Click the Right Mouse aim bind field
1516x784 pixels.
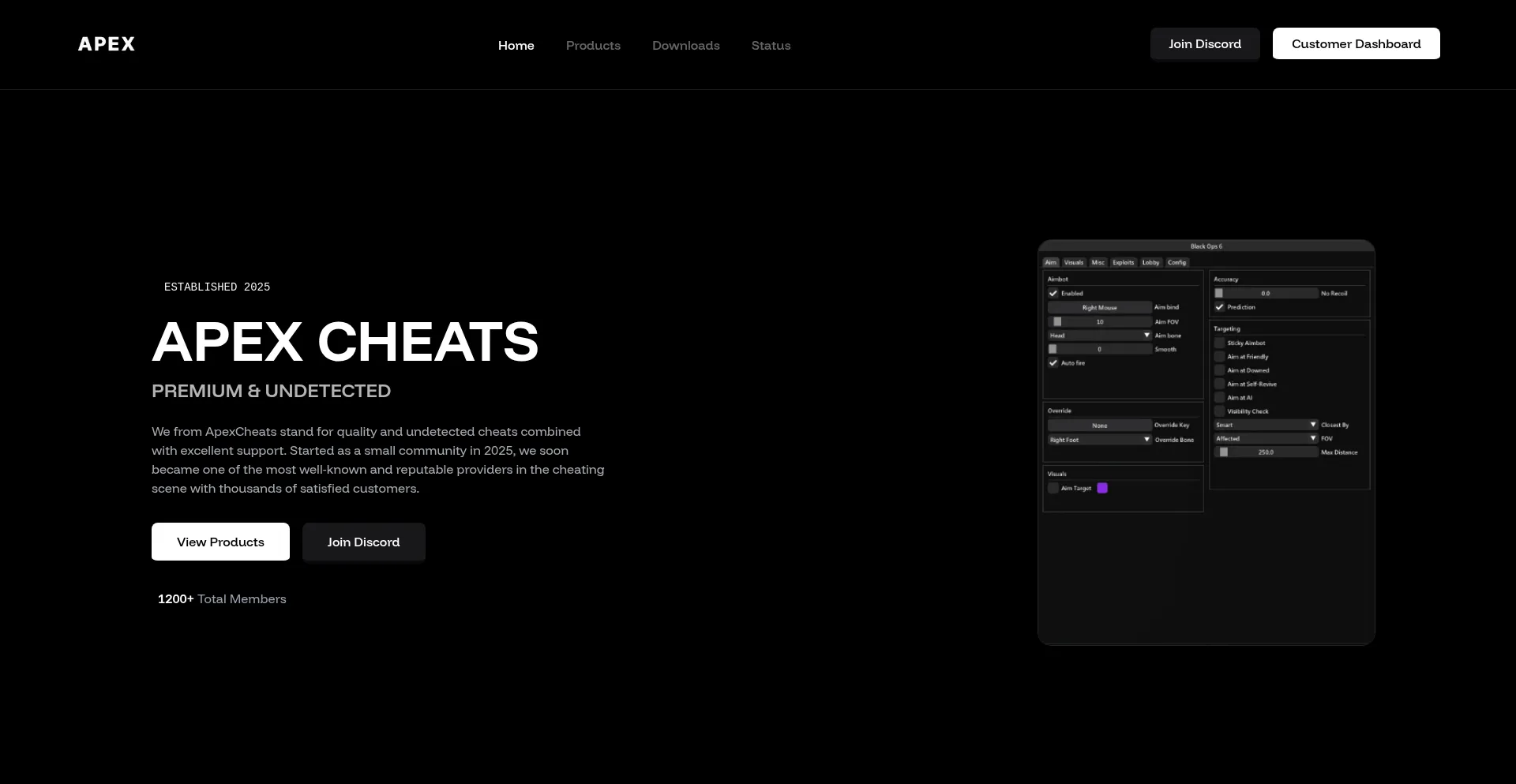coord(1099,308)
